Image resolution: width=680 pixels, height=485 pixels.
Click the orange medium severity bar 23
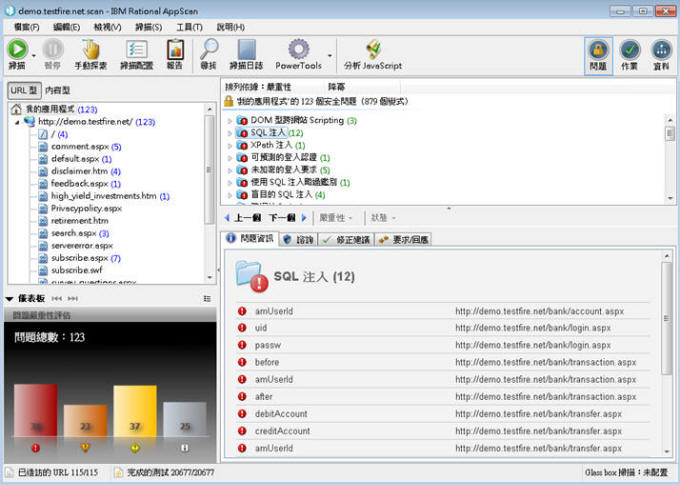tap(85, 421)
